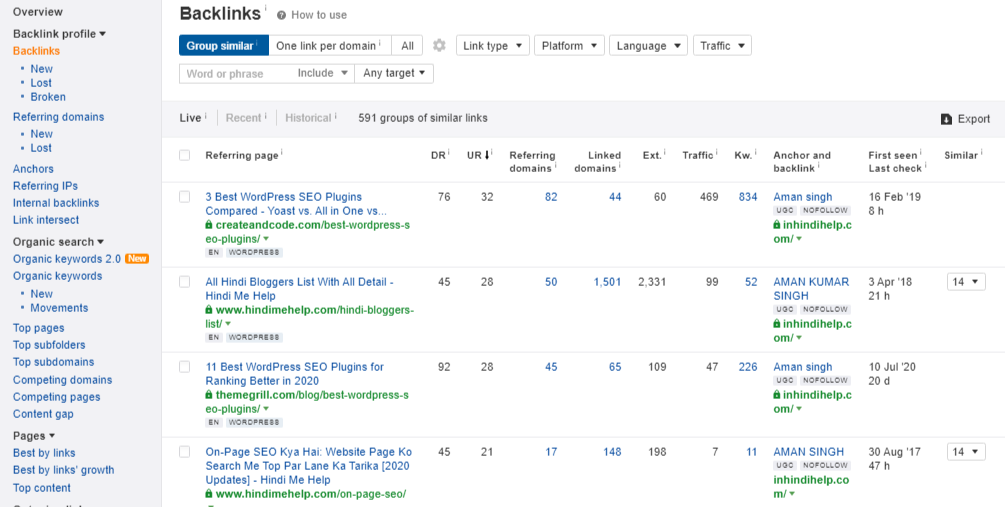Open the Traffic filter dropdown

[722, 46]
